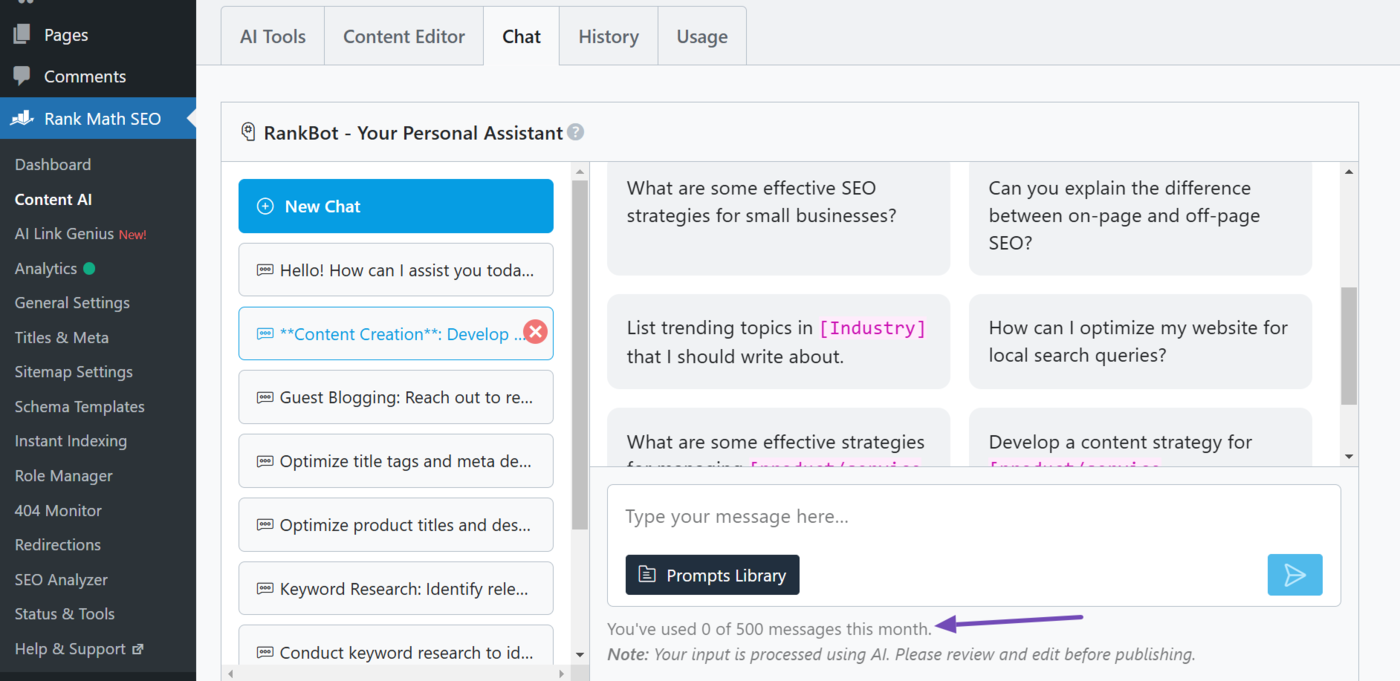Viewport: 1400px width, 681px height.
Task: Select 'effective strategies for managing' prompt
Action: coord(779,437)
